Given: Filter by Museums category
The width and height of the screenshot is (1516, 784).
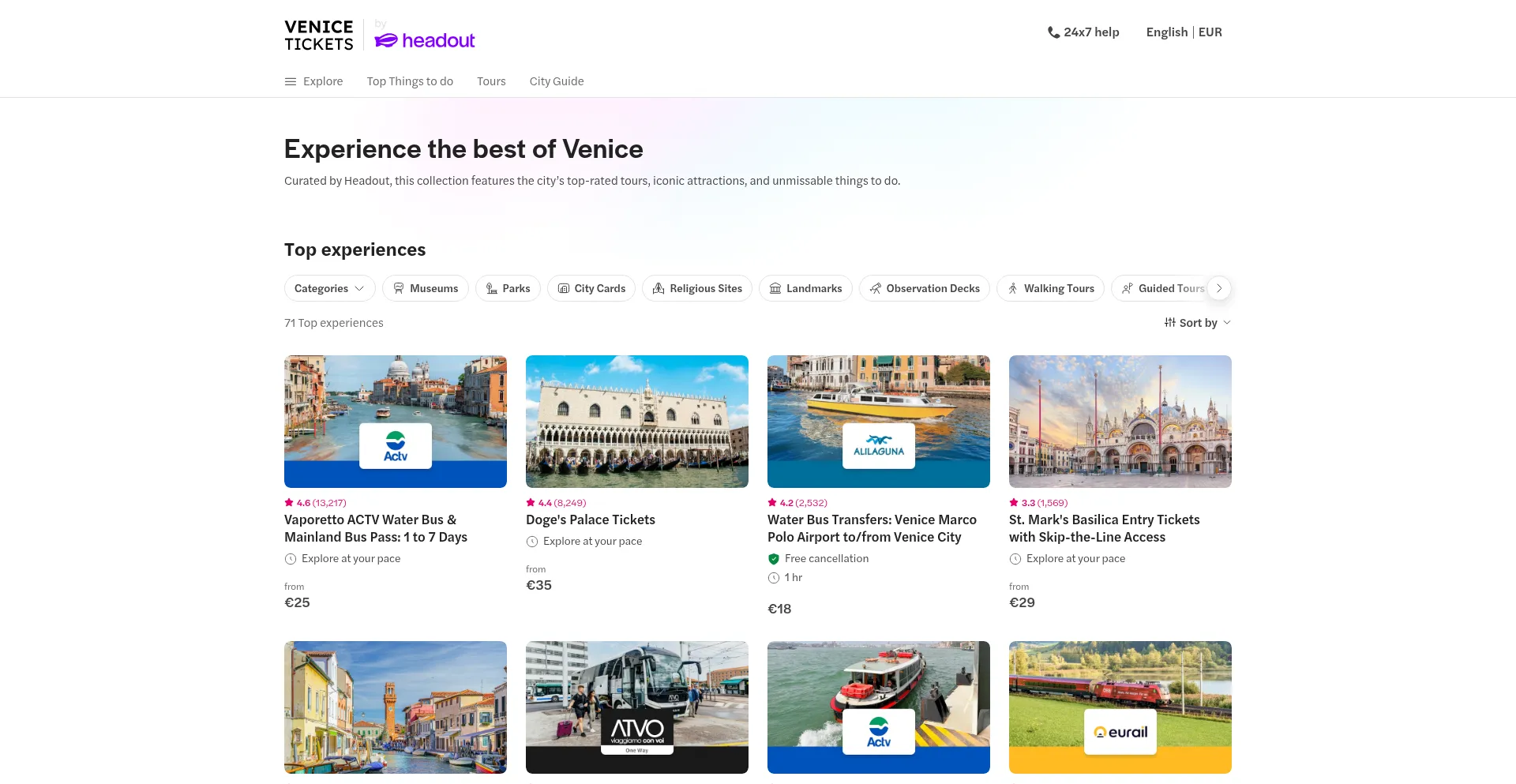Looking at the screenshot, I should [426, 288].
